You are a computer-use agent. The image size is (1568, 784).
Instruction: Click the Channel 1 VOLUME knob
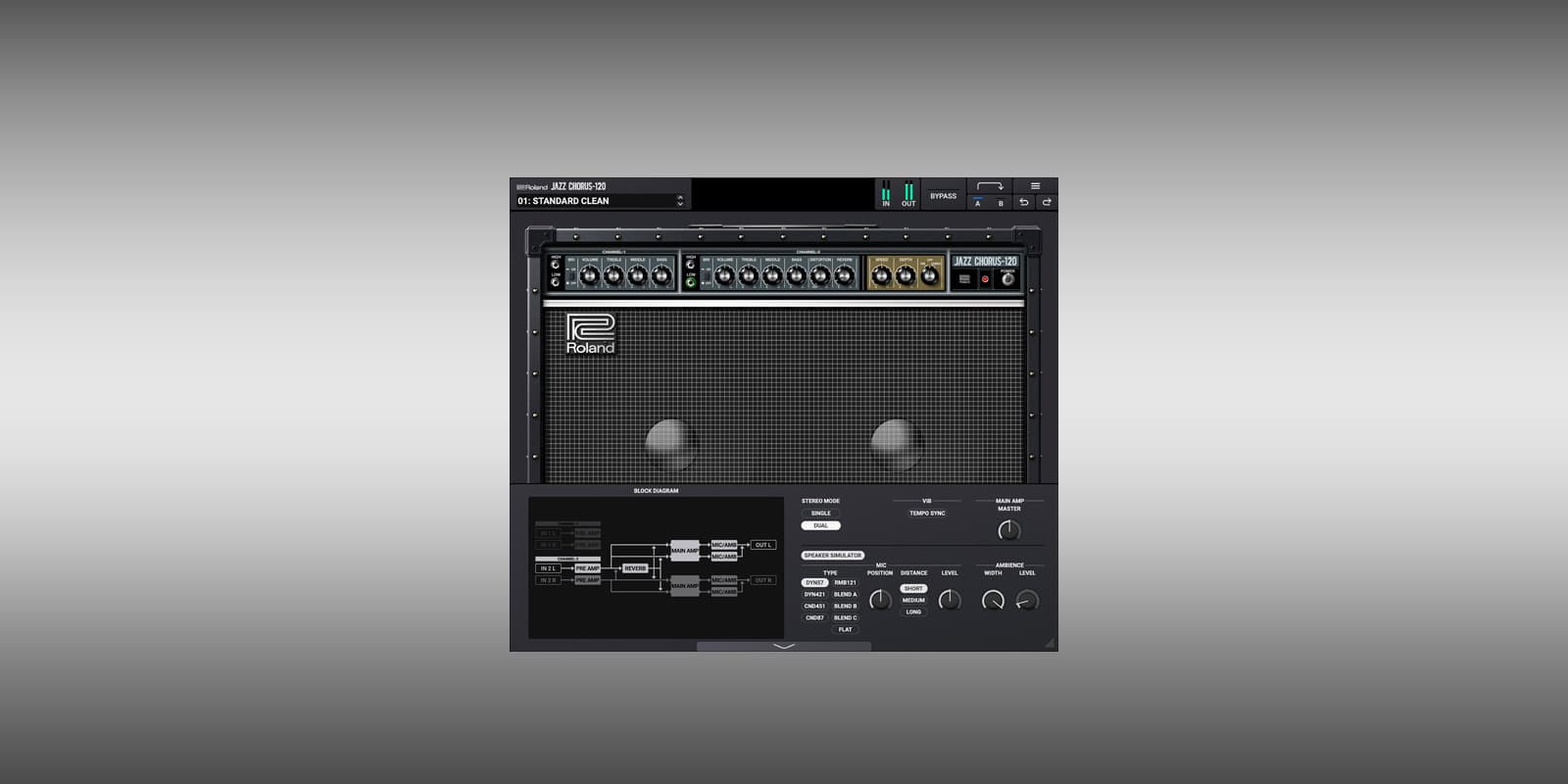click(589, 276)
